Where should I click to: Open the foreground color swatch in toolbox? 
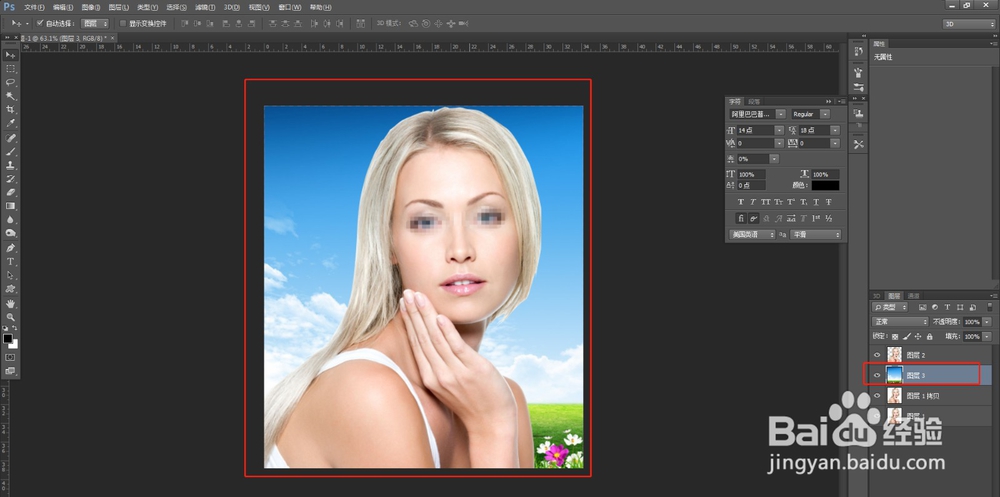(x=8, y=338)
